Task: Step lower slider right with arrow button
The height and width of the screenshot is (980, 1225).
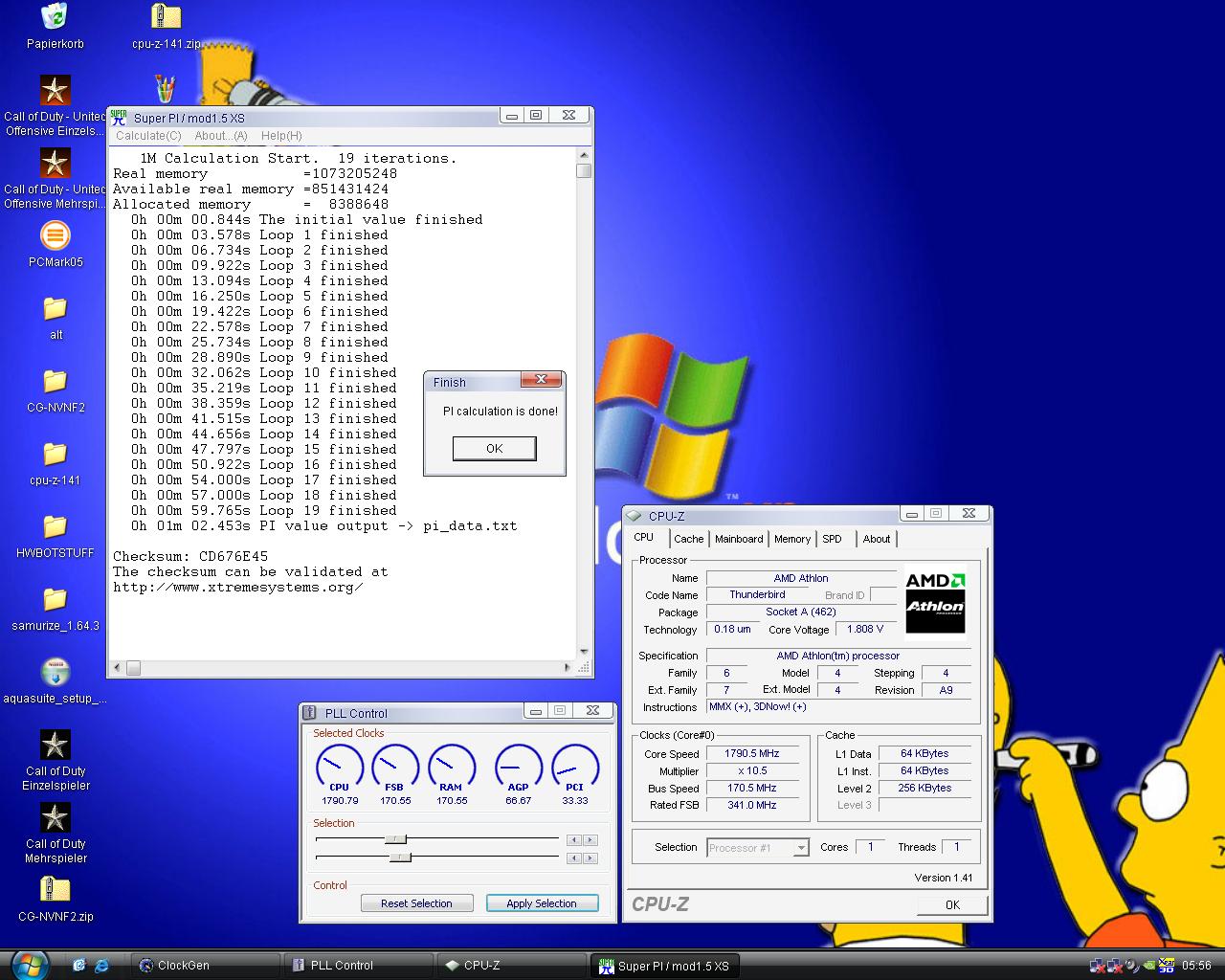Action: 590,858
